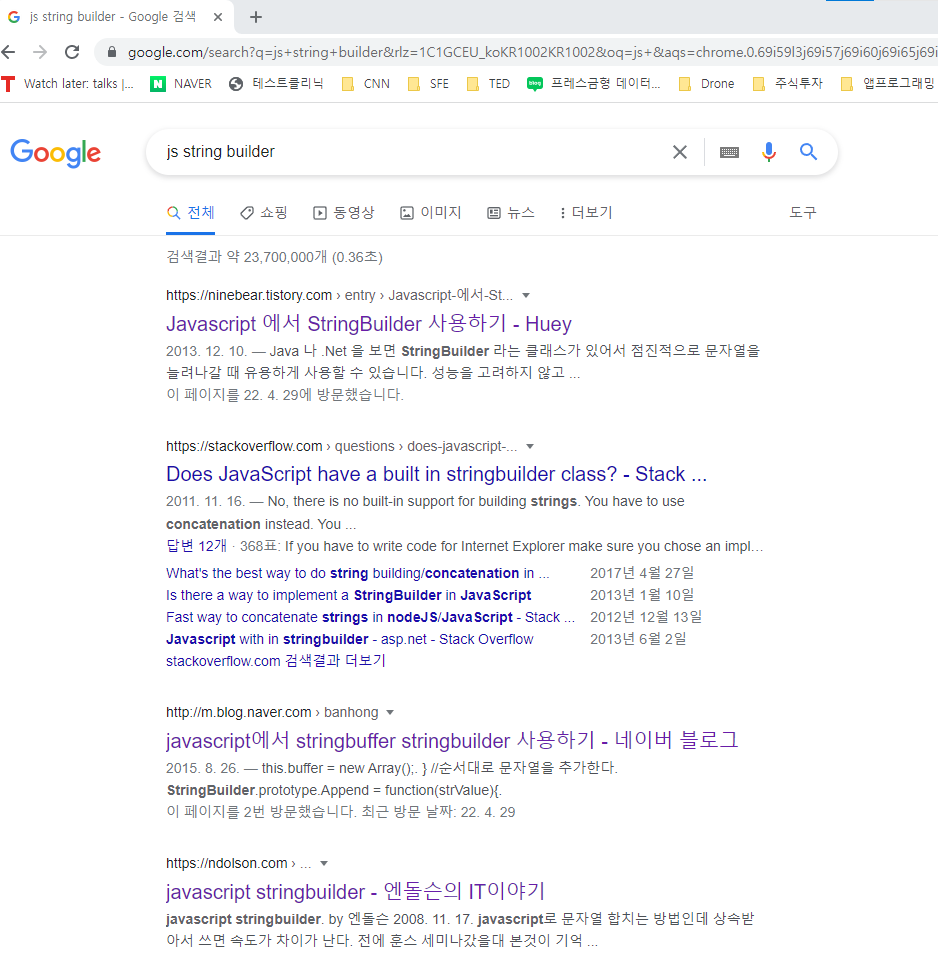This screenshot has height=979, width=938.
Task: Open the TED bookmark folder
Action: pos(488,84)
